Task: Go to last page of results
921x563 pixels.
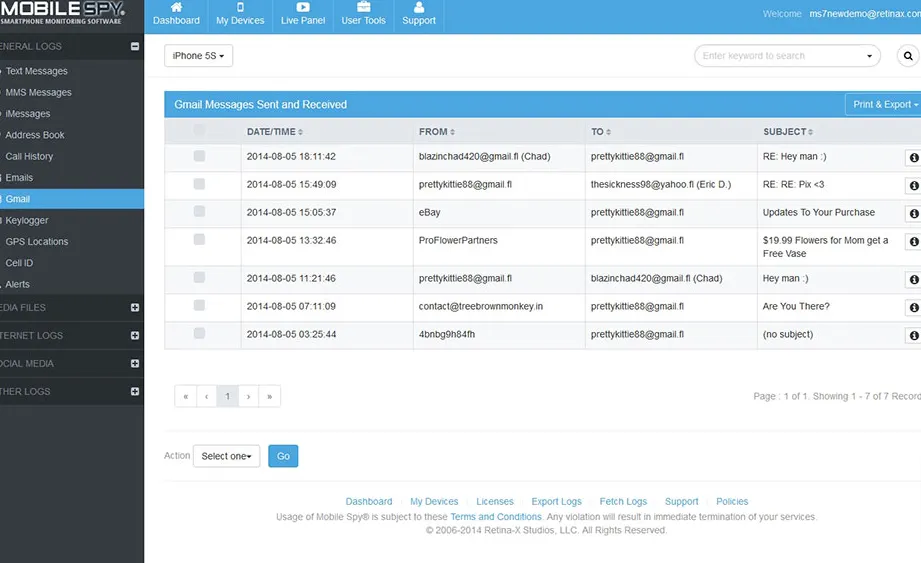Action: tap(270, 396)
